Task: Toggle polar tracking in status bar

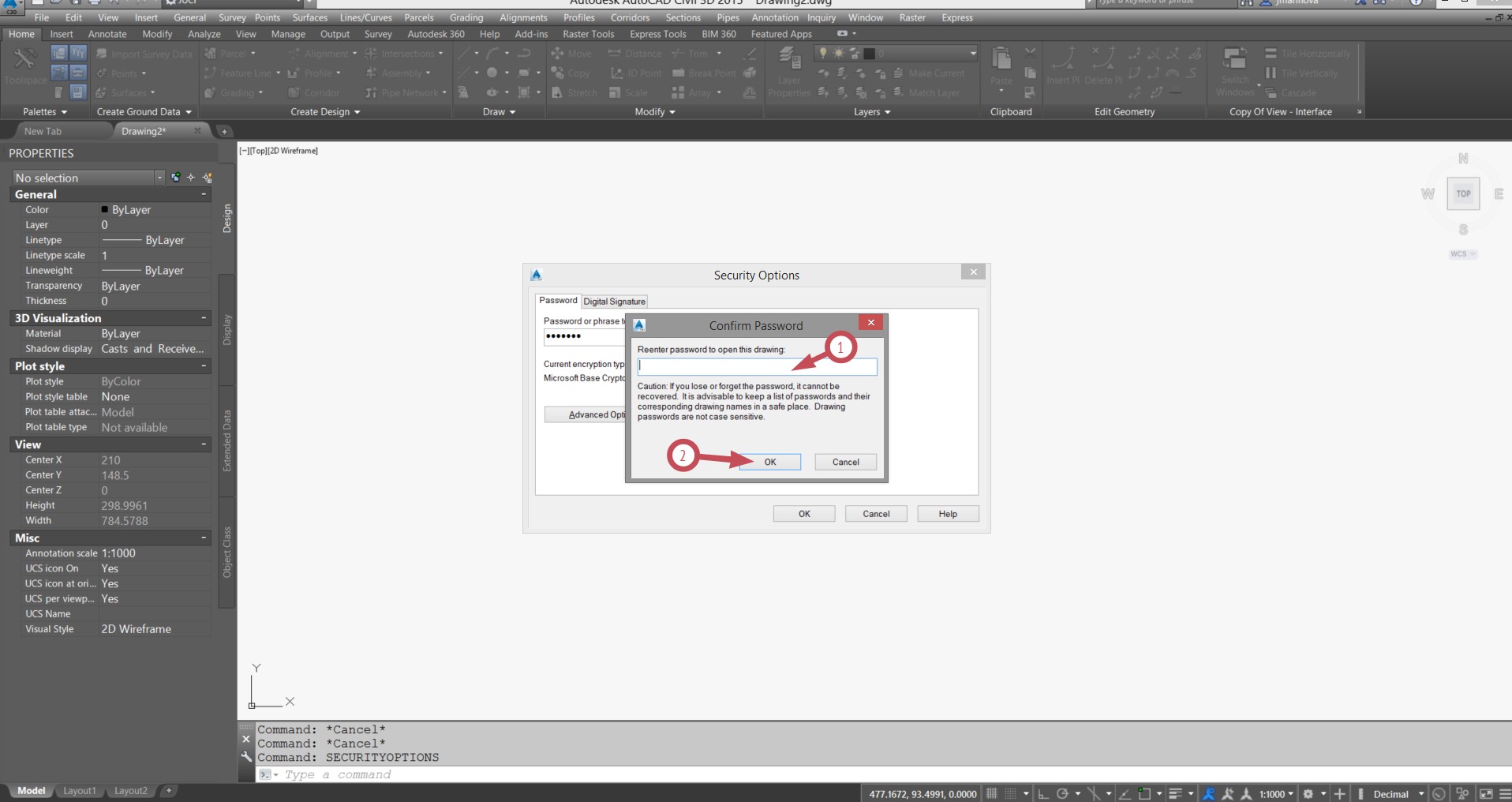Action: coord(1062,794)
